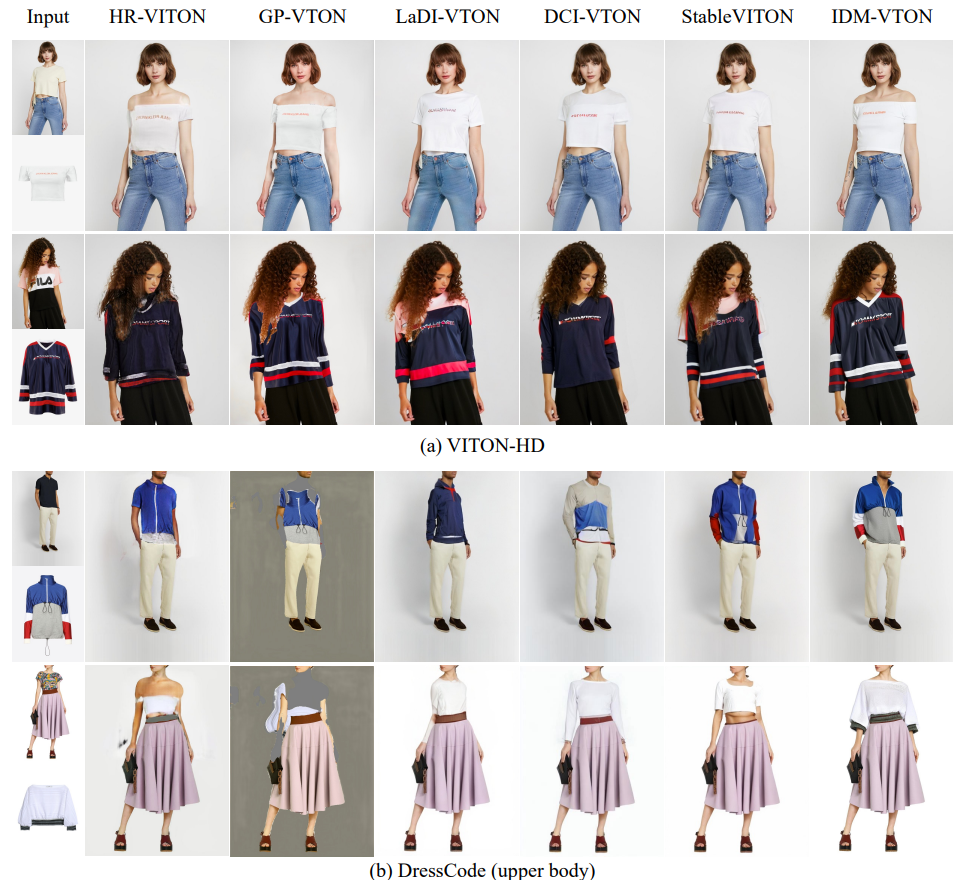Open HR-VITON result of navy jersey
The height and width of the screenshot is (880, 957).
pos(157,330)
